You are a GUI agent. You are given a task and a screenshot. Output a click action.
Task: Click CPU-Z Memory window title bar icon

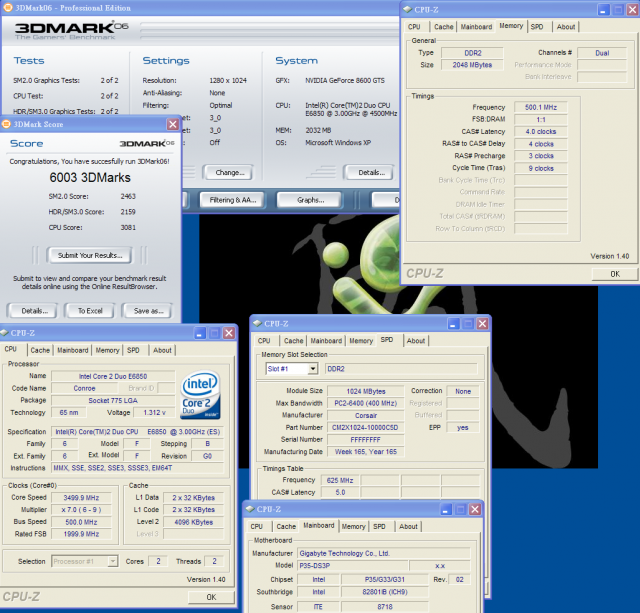(407, 9)
